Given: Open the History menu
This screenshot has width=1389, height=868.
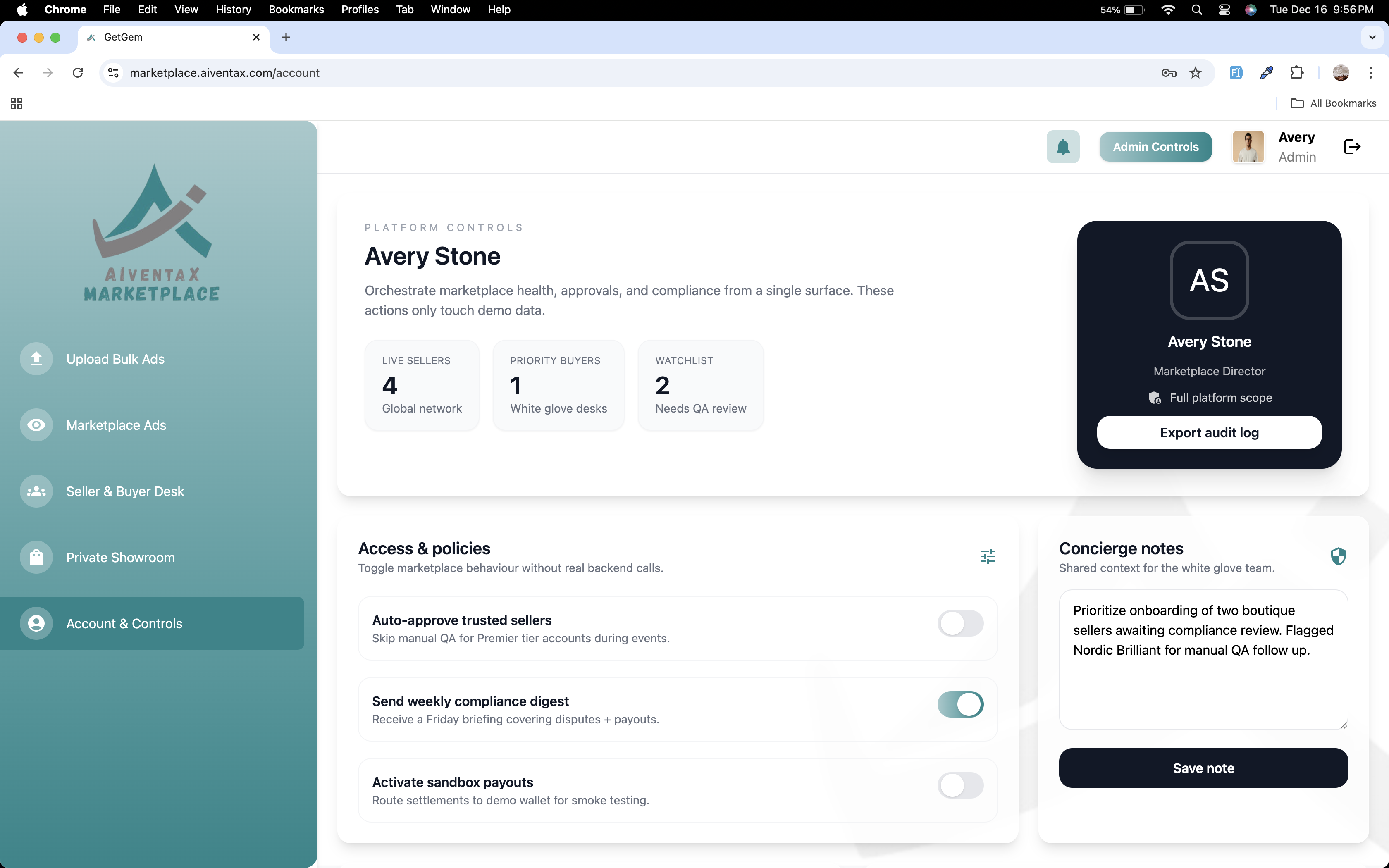Looking at the screenshot, I should pos(232,9).
